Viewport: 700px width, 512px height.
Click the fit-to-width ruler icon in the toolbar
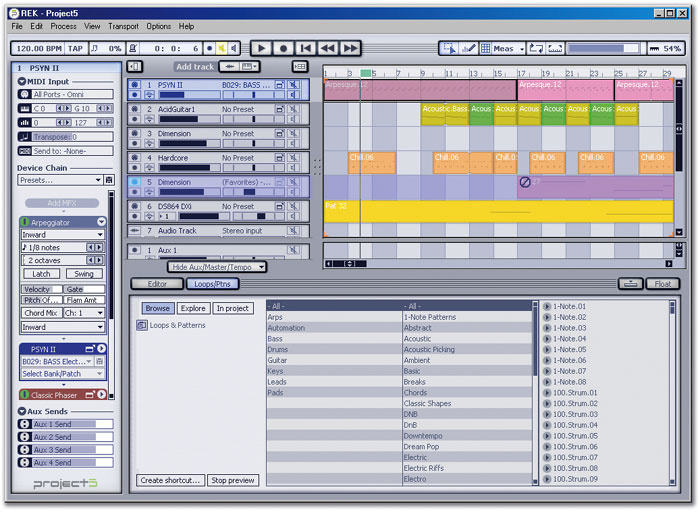[x=555, y=48]
